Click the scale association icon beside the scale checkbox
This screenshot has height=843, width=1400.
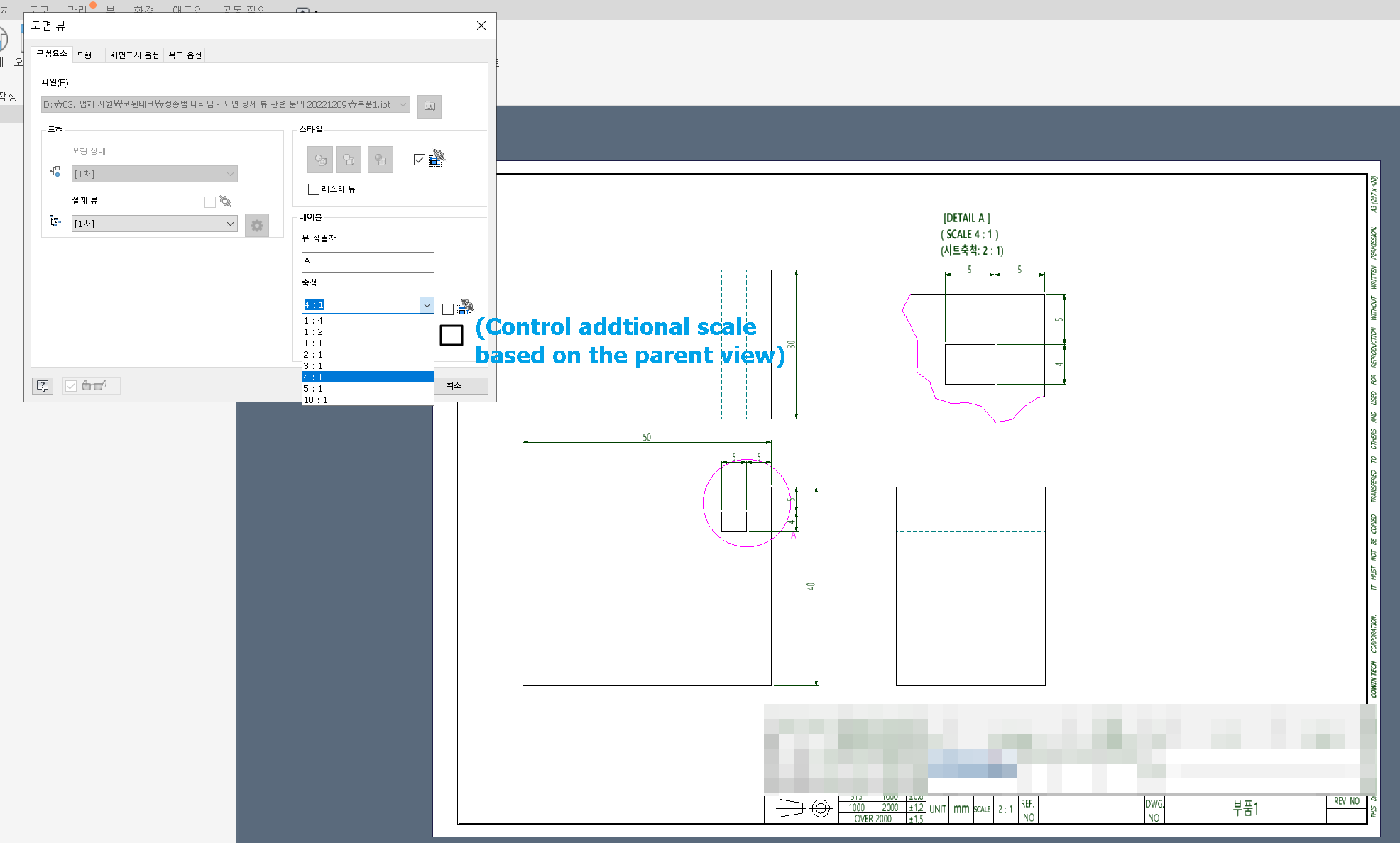coord(465,308)
